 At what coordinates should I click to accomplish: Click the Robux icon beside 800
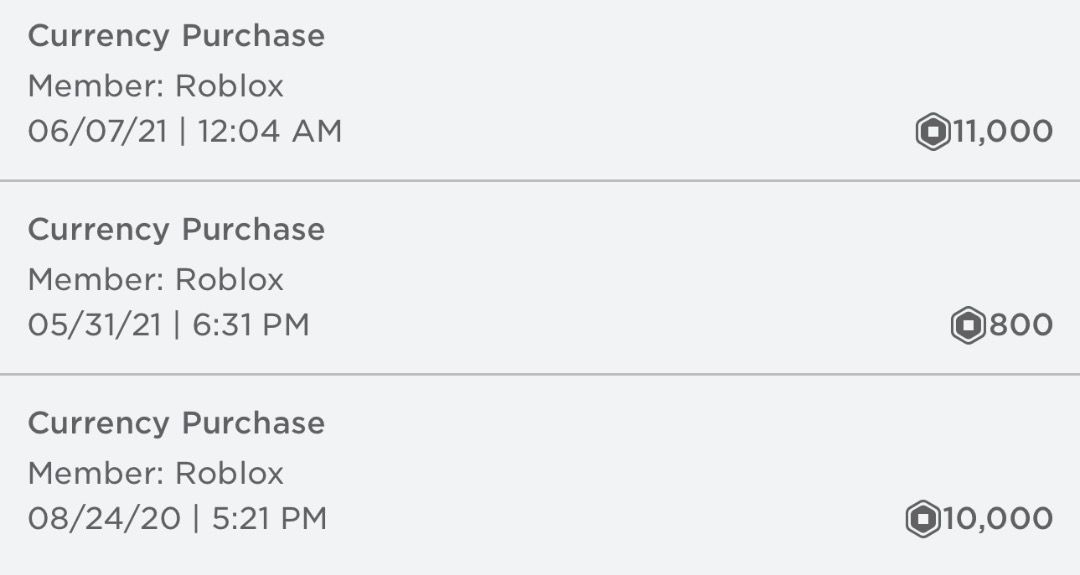(967, 326)
